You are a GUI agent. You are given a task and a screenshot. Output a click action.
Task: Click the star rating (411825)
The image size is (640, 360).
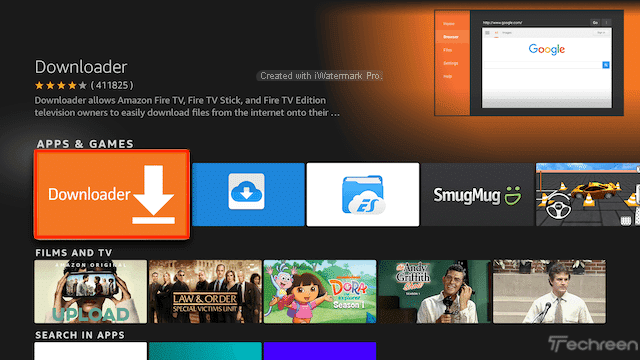point(84,85)
